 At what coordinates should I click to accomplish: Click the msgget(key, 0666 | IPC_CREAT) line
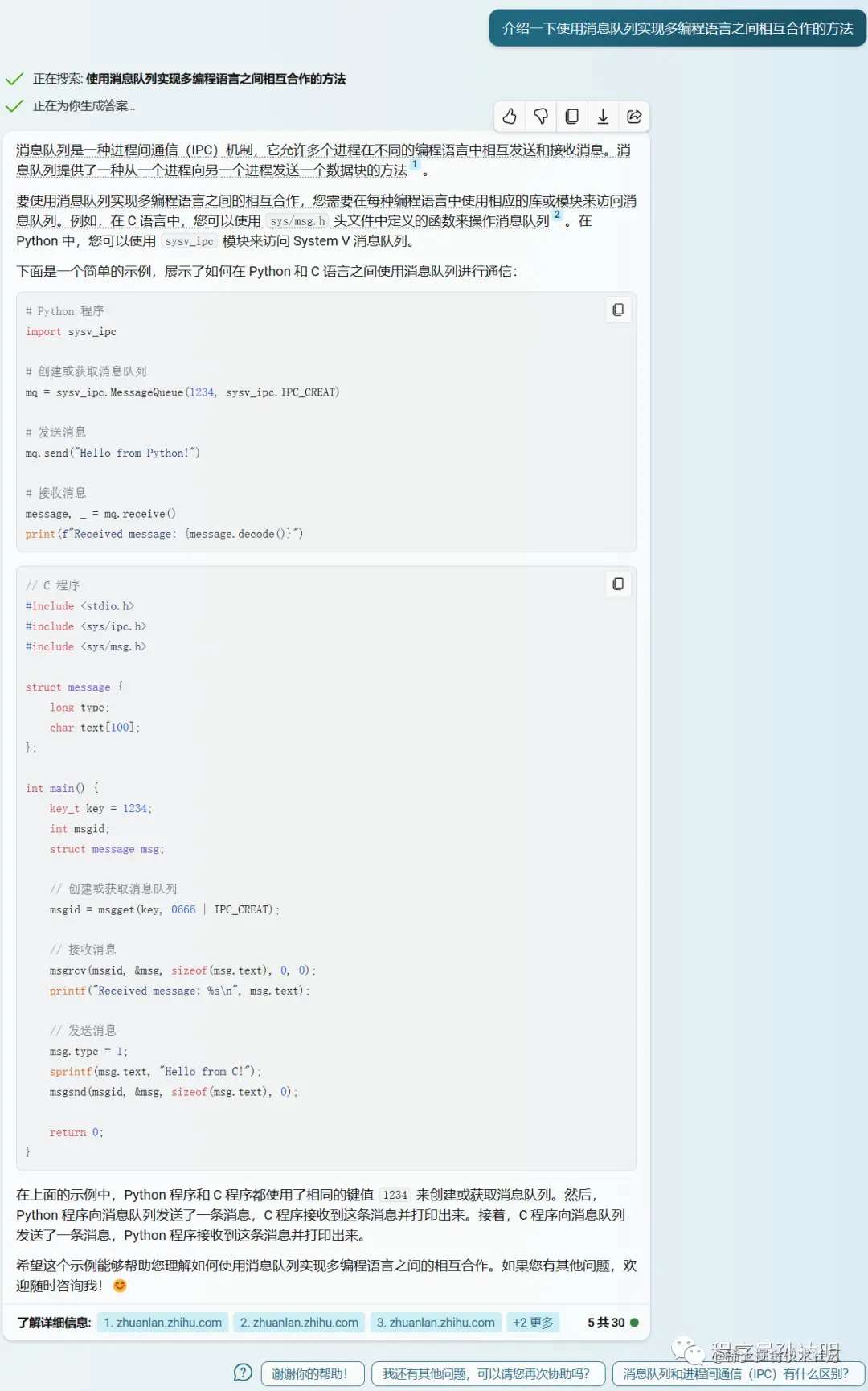coord(165,910)
